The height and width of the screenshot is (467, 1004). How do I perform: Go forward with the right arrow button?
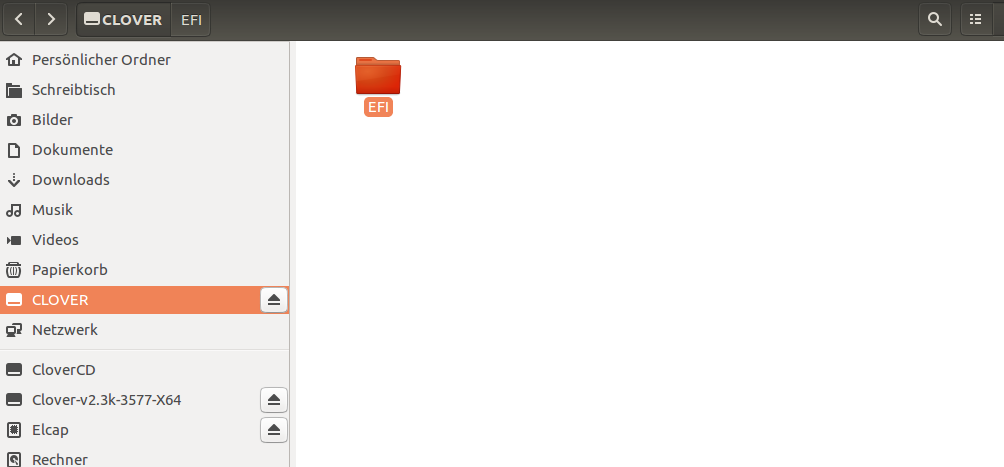(x=51, y=19)
